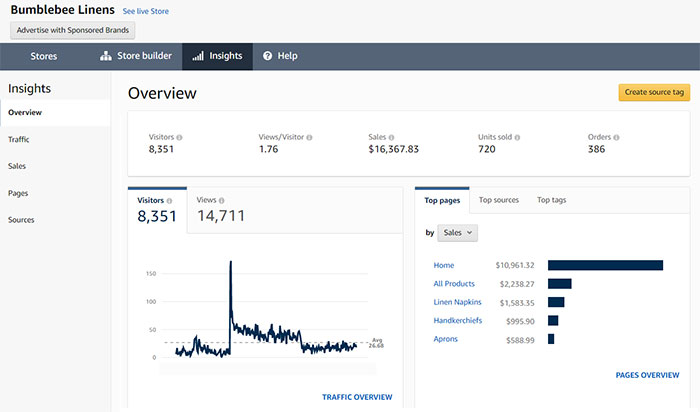Viewport: 700px width, 412px height.
Task: Click info icon next to Visitors summary metric
Action: pyautogui.click(x=179, y=137)
